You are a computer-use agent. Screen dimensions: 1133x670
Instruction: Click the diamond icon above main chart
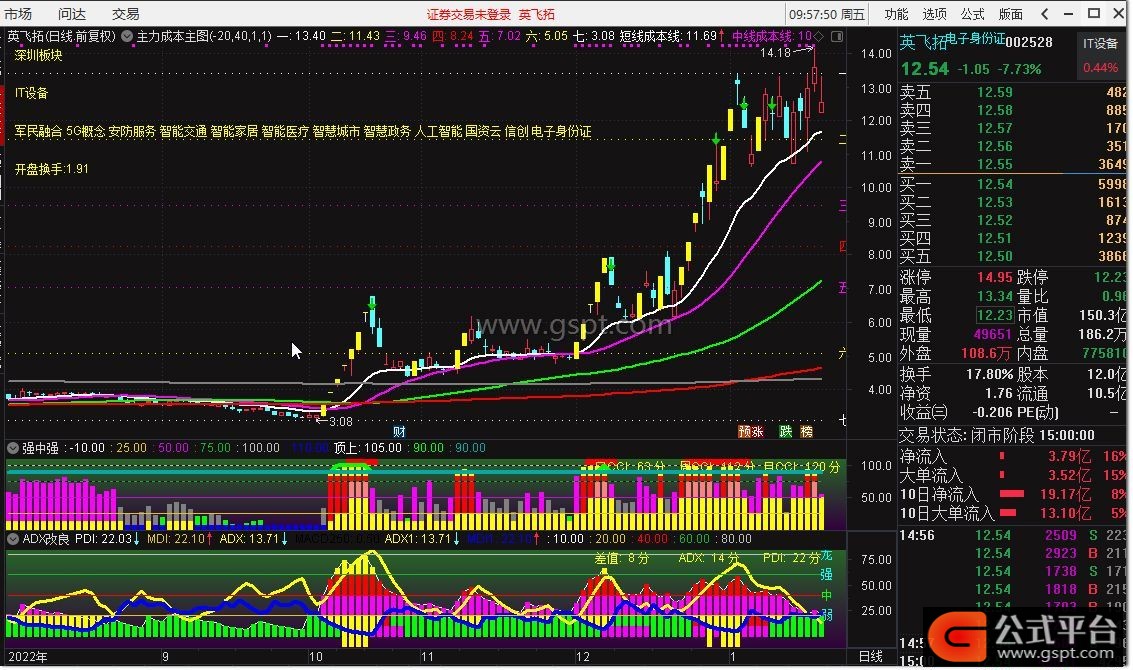coord(819,35)
